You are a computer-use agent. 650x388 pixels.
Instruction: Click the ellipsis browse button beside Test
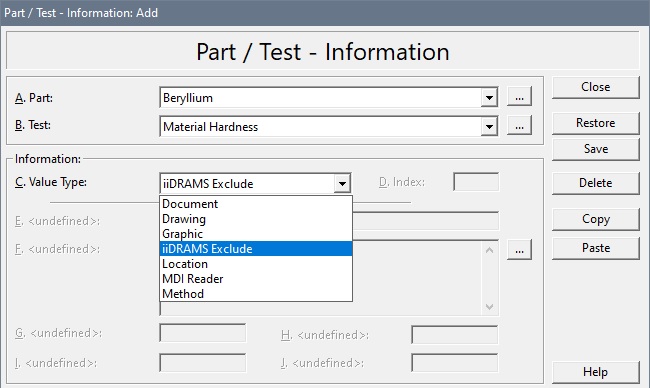pyautogui.click(x=519, y=126)
